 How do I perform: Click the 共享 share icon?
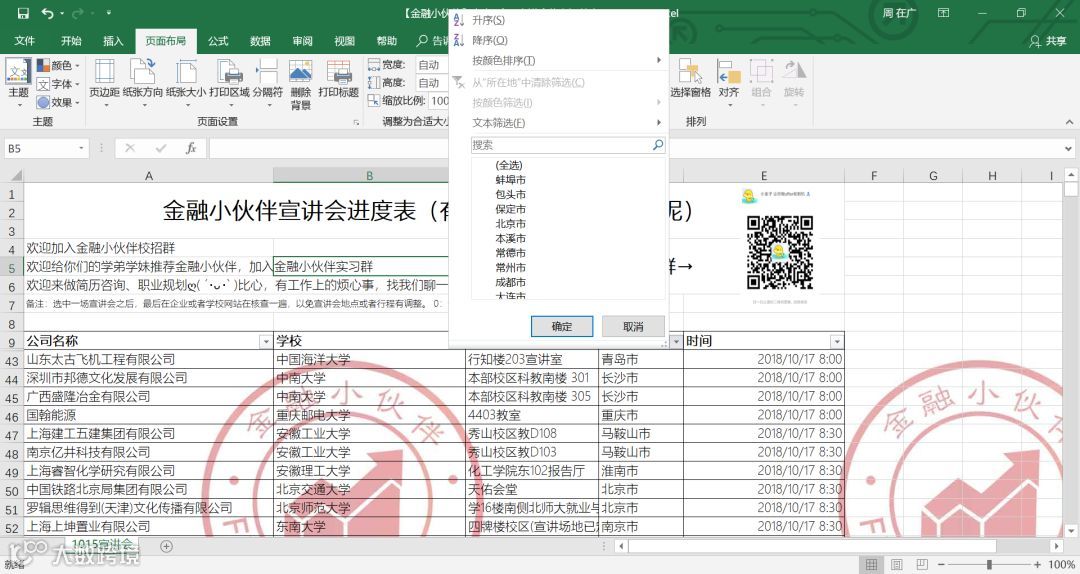1048,41
